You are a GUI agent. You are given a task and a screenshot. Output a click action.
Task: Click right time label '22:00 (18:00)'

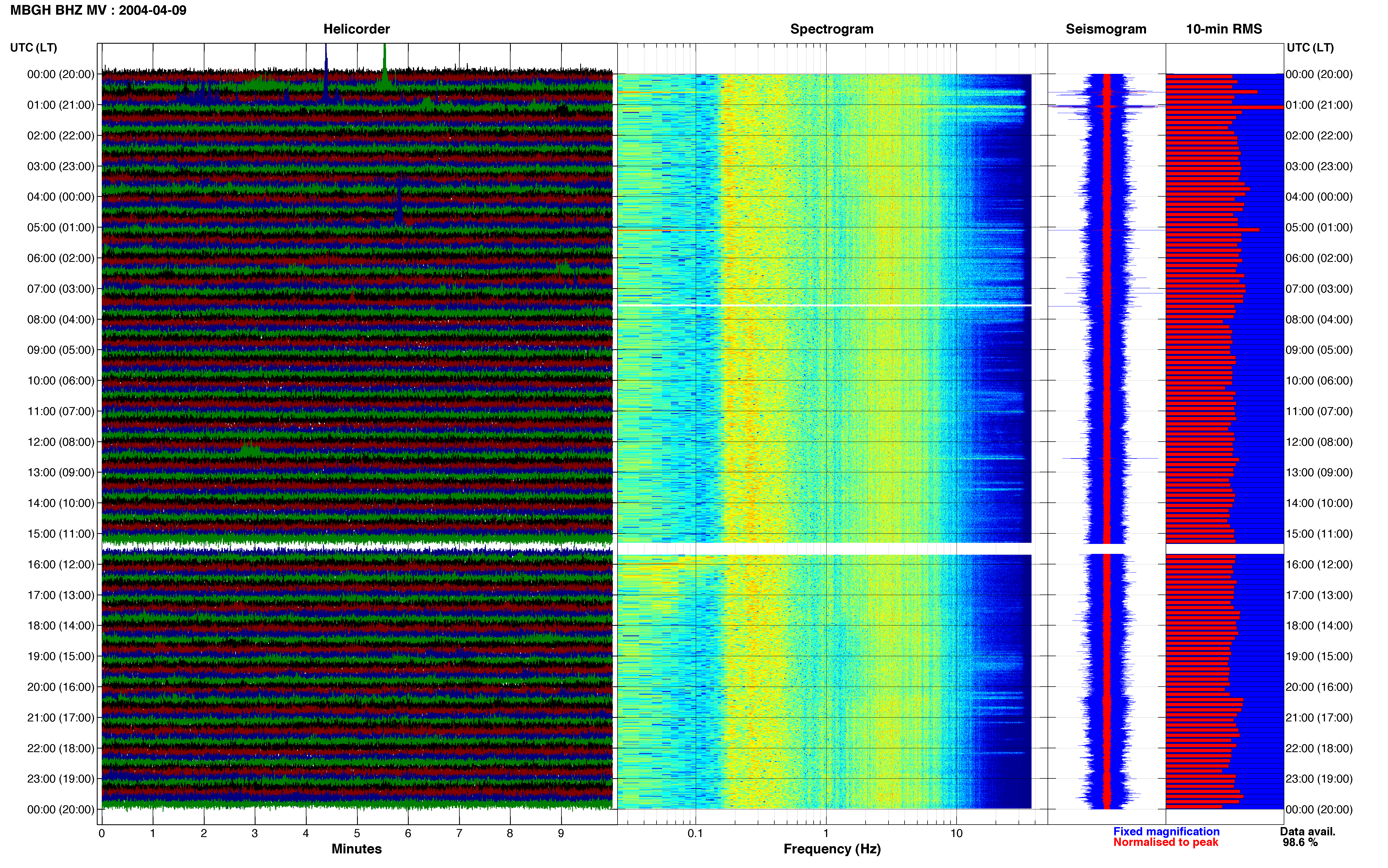1319,748
